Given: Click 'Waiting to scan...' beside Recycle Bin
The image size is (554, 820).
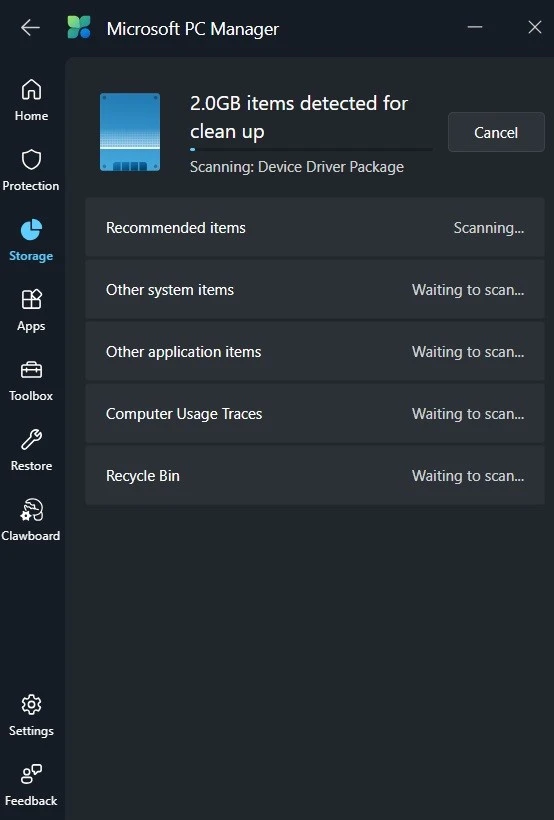Looking at the screenshot, I should click(468, 476).
